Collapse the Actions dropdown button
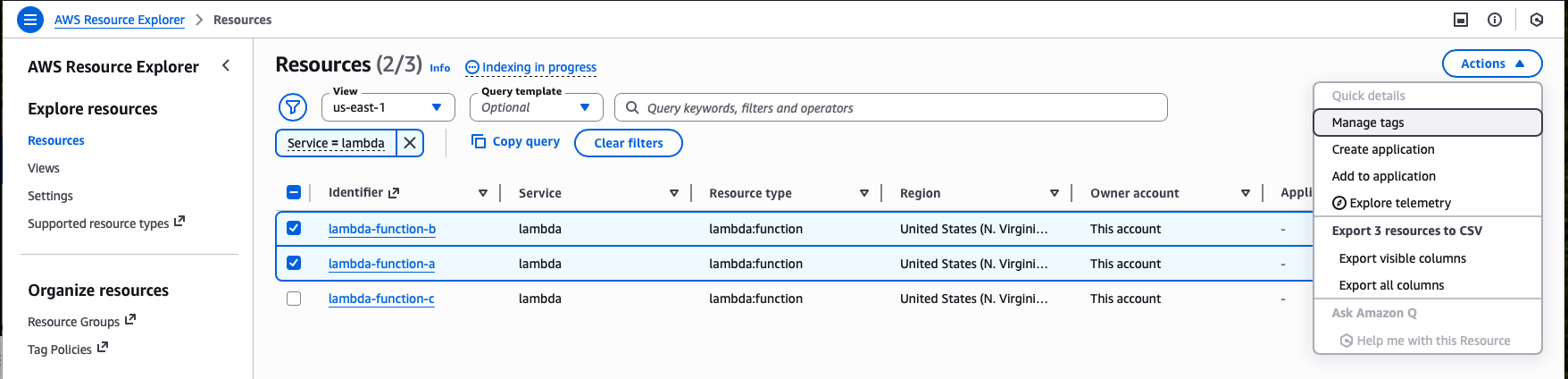 (1492, 63)
